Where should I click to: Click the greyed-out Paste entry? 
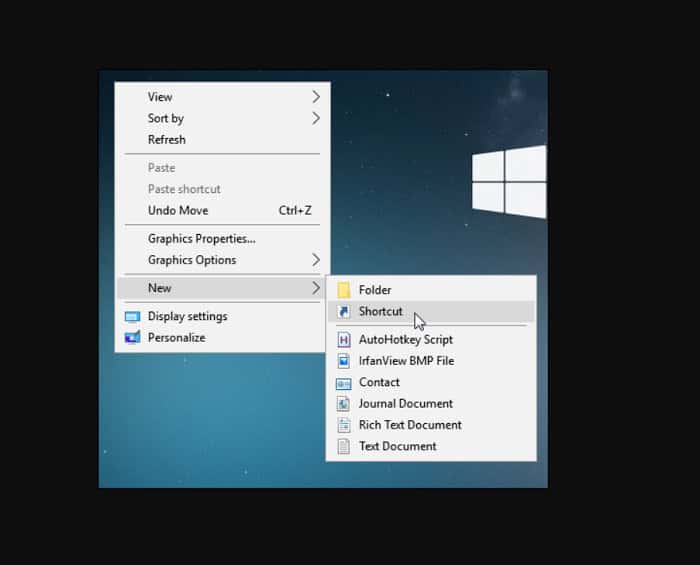pos(222,168)
